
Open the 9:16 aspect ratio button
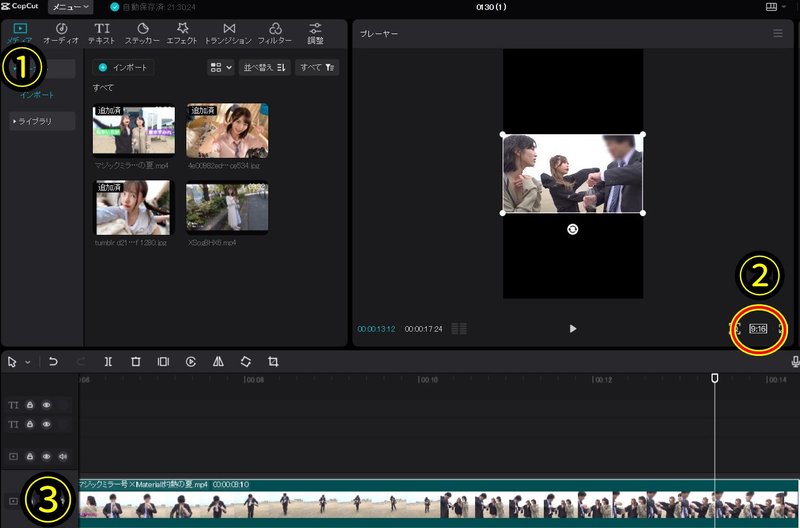point(758,329)
